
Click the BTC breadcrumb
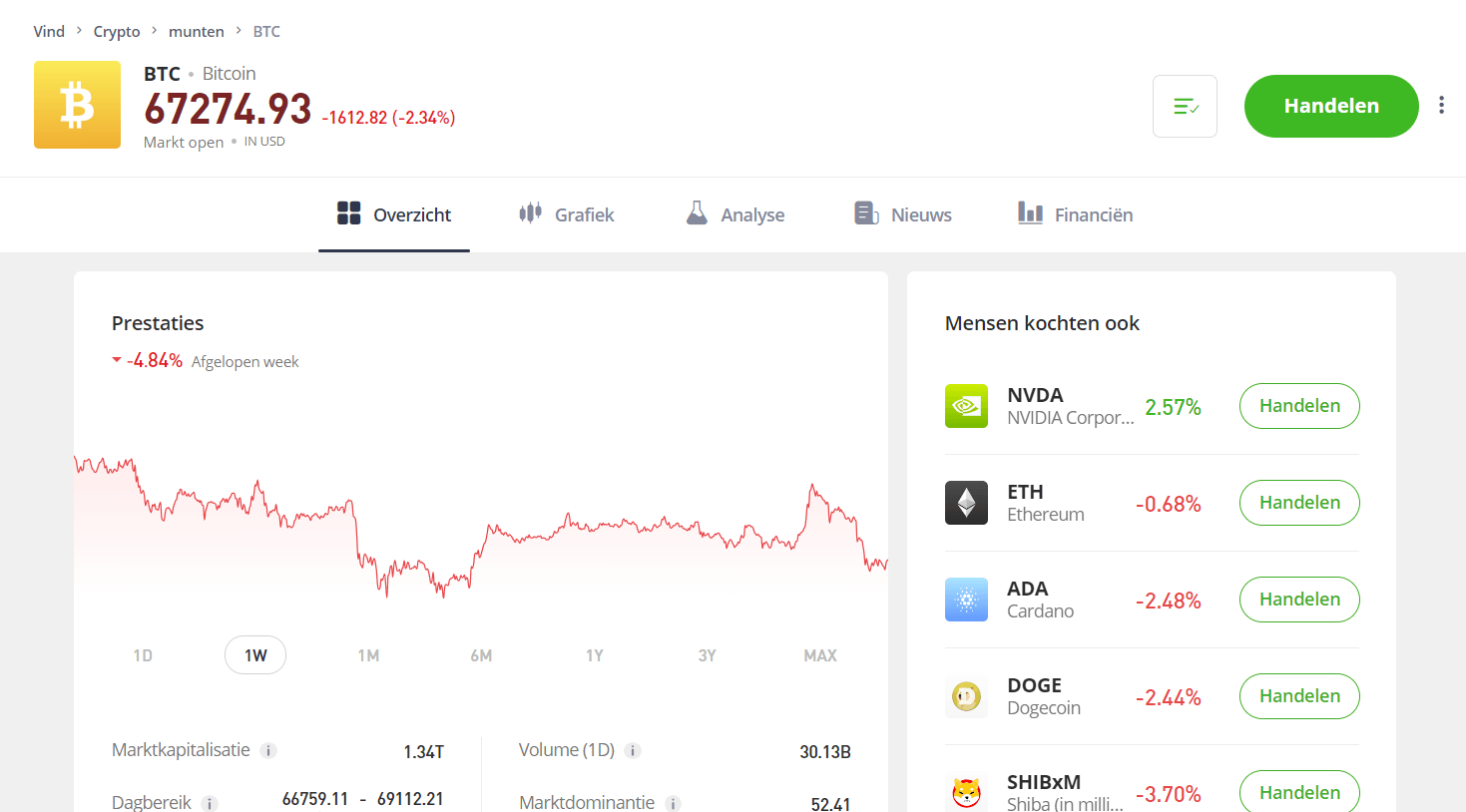266,31
